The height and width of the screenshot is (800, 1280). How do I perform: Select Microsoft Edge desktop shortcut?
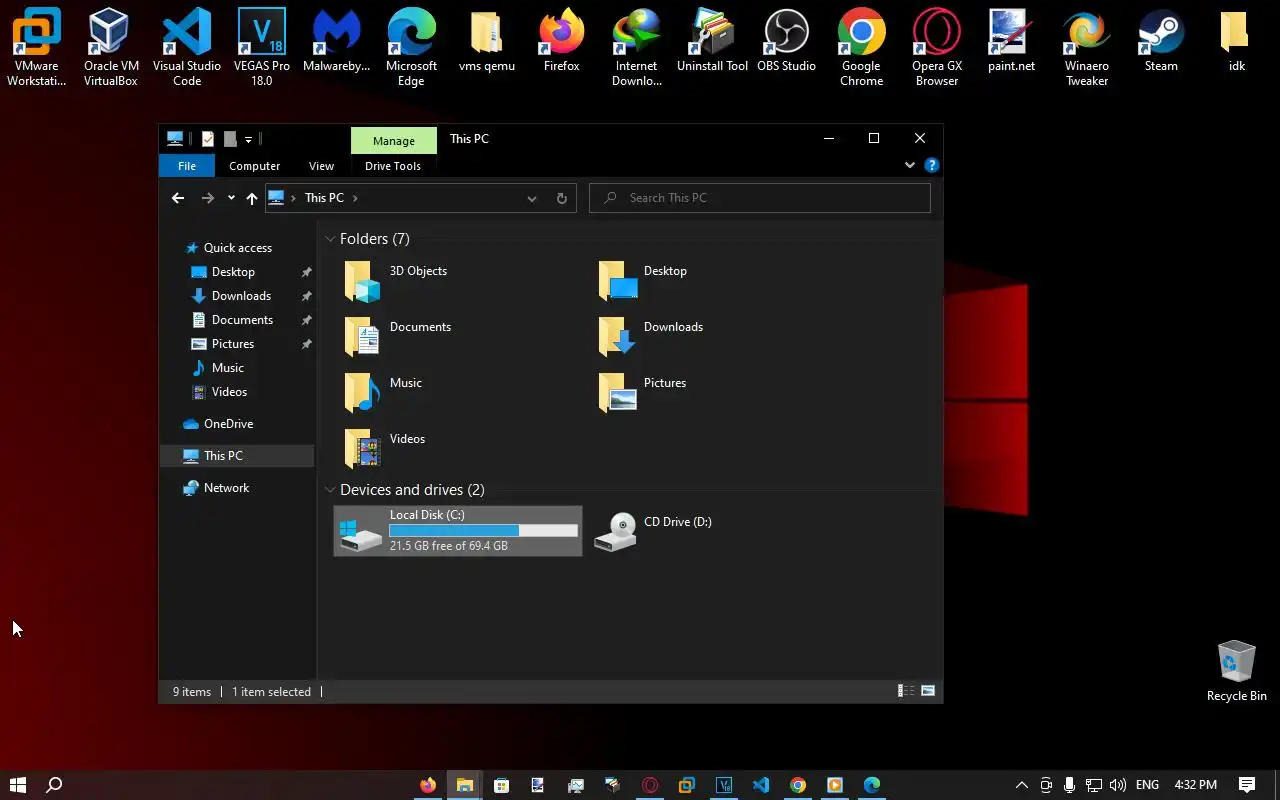point(411,47)
